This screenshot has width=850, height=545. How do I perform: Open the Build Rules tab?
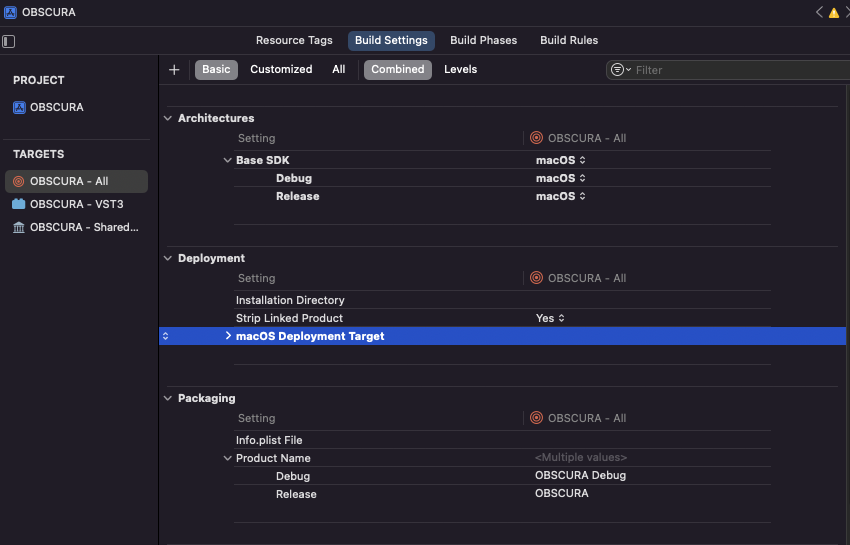(569, 40)
